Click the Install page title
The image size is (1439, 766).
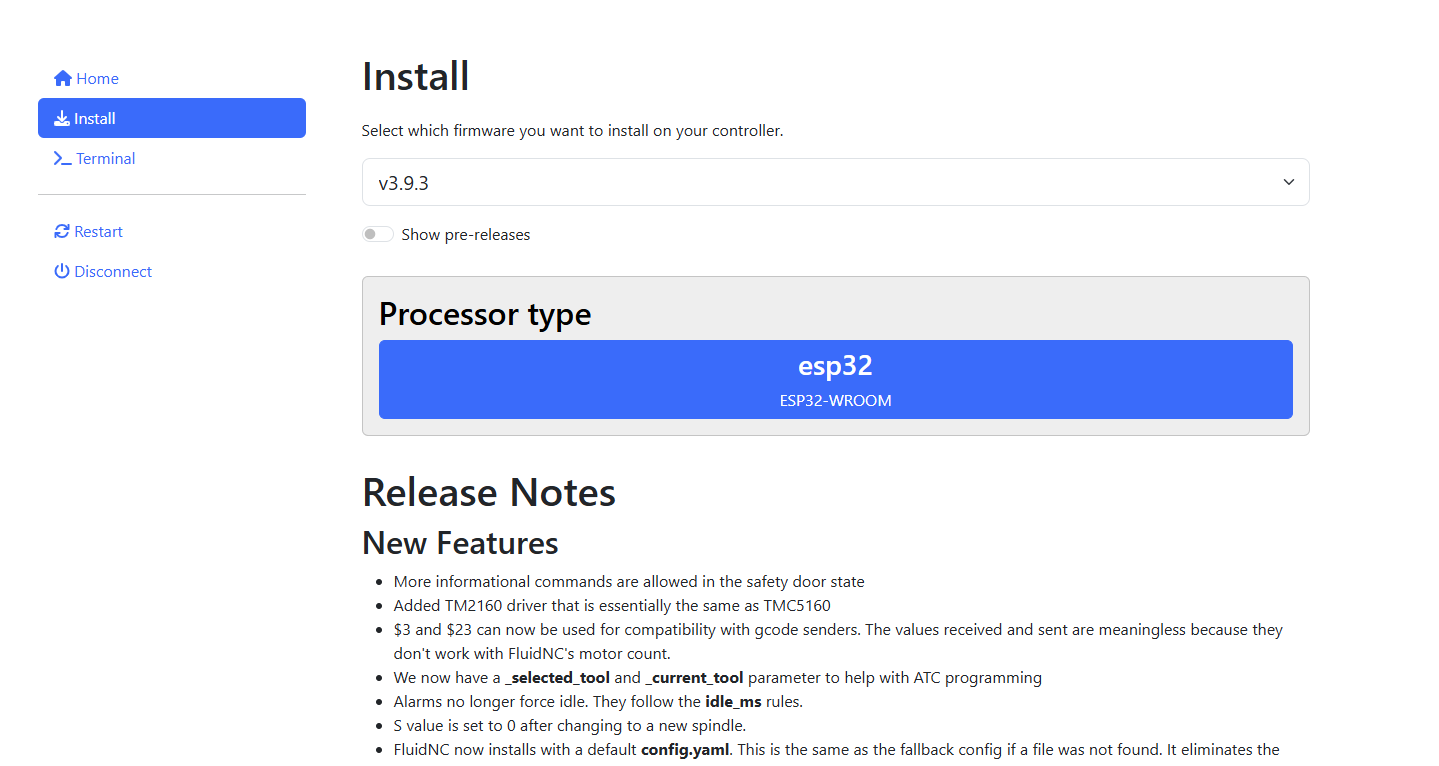click(x=415, y=76)
